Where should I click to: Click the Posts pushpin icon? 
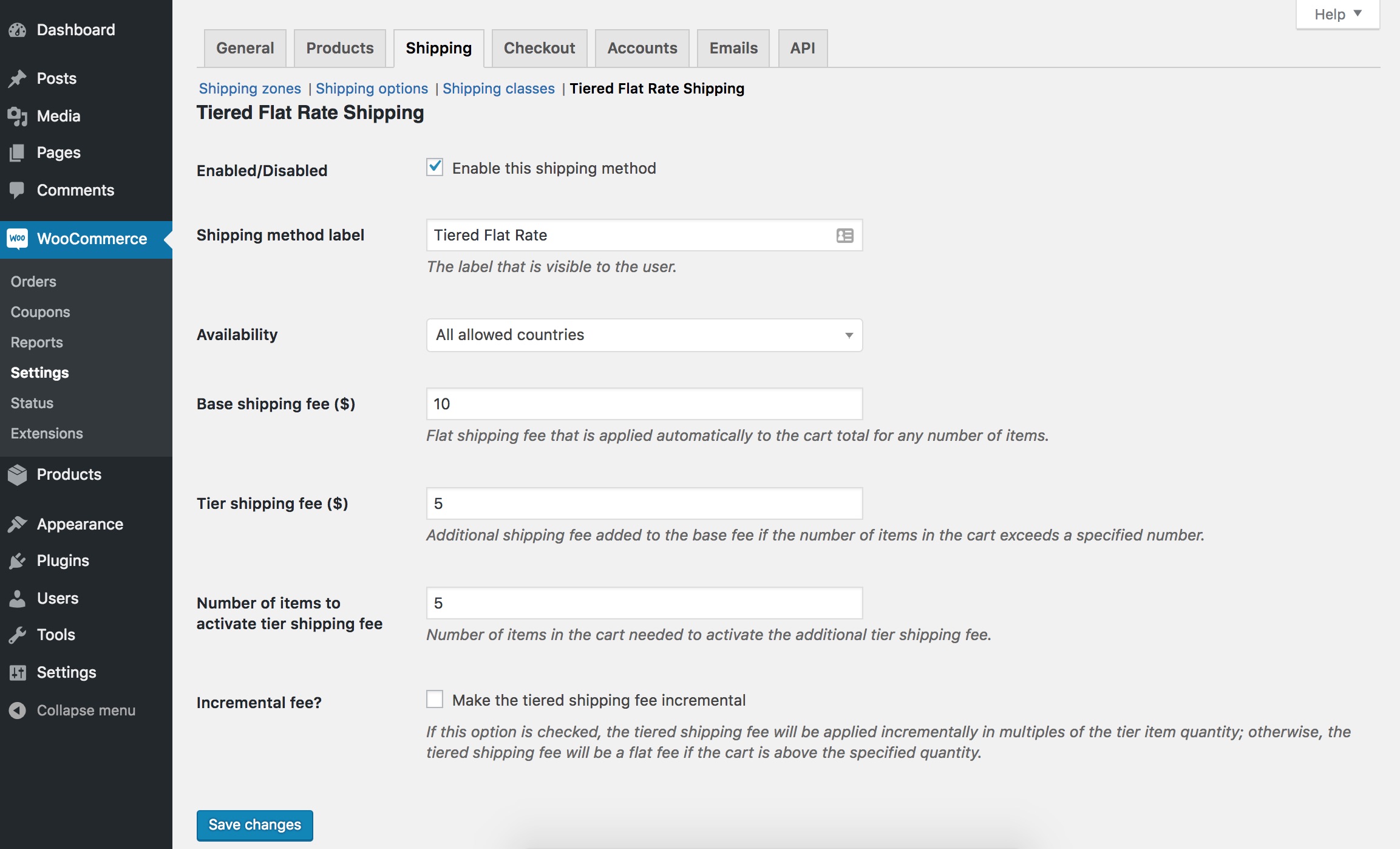(18, 78)
